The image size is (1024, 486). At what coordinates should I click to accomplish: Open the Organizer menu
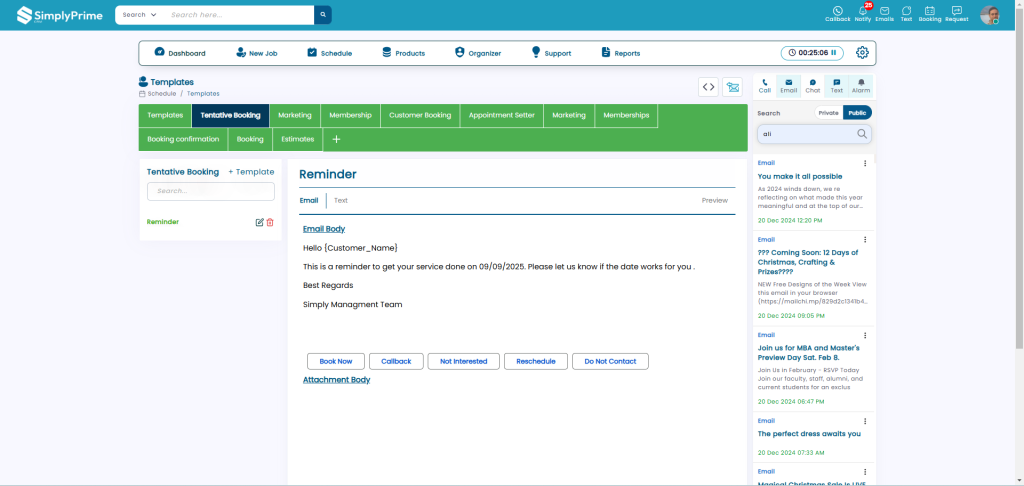coord(478,53)
